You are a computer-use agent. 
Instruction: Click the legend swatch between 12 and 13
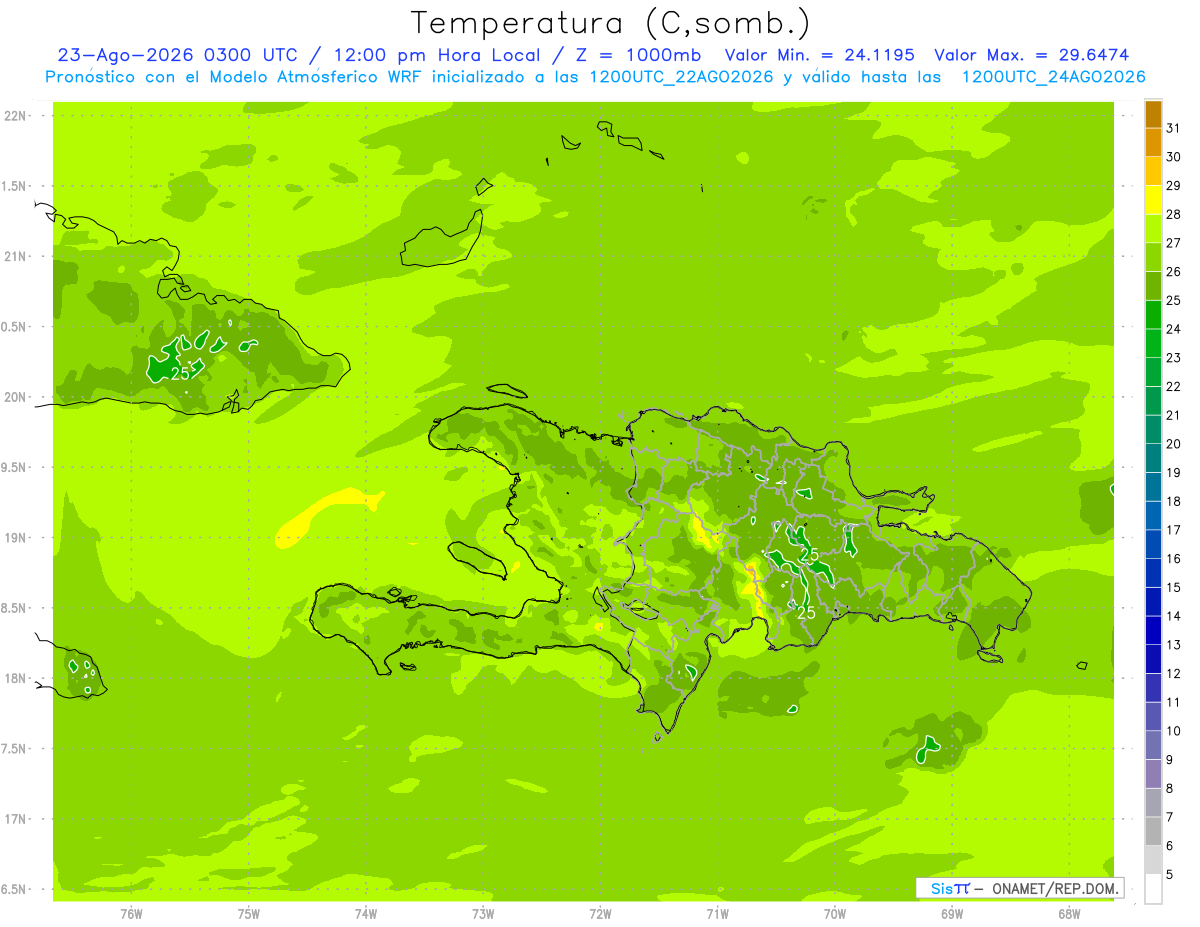(x=1153, y=660)
